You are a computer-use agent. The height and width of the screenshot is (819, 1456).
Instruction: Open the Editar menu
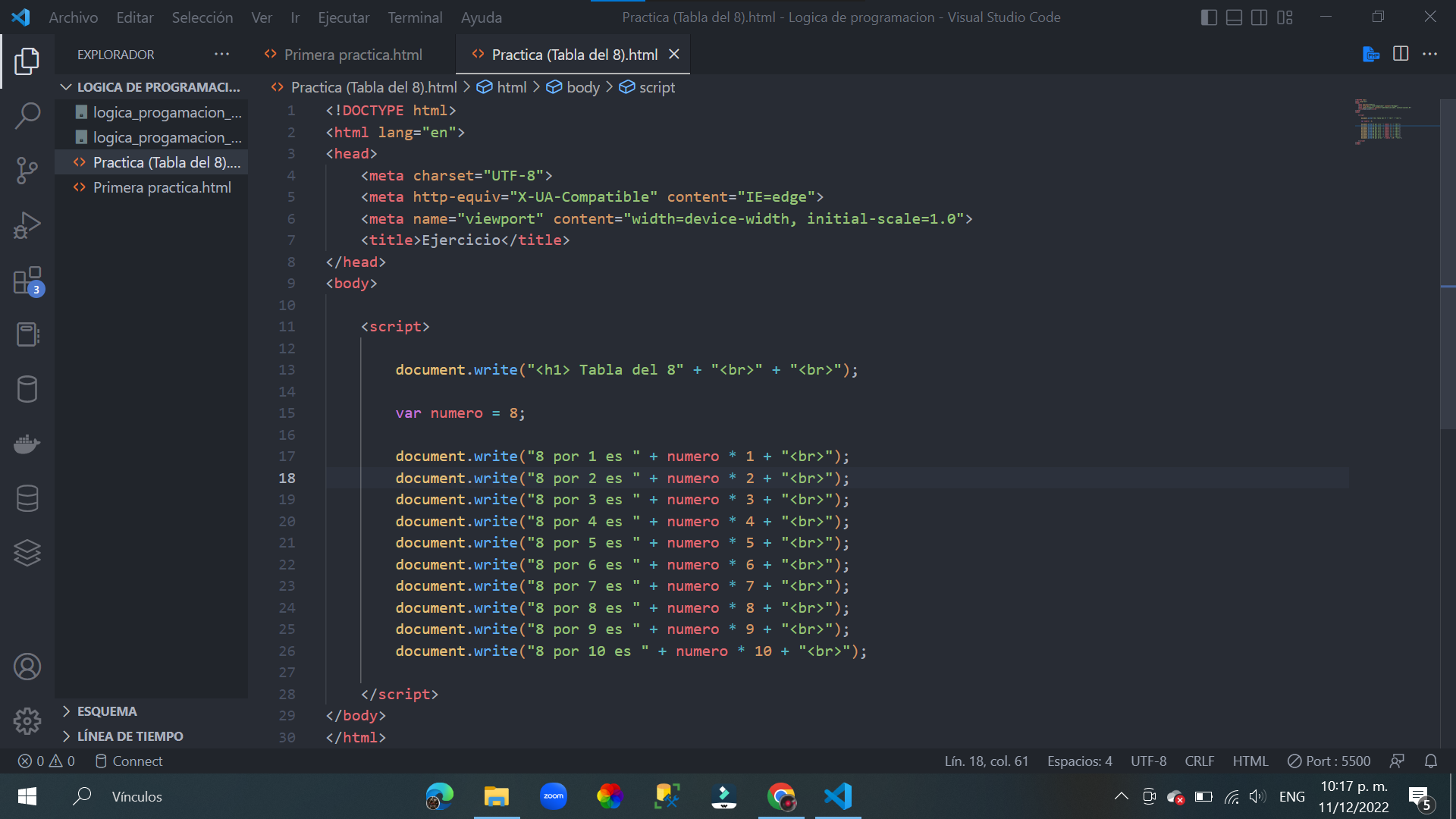pos(135,17)
